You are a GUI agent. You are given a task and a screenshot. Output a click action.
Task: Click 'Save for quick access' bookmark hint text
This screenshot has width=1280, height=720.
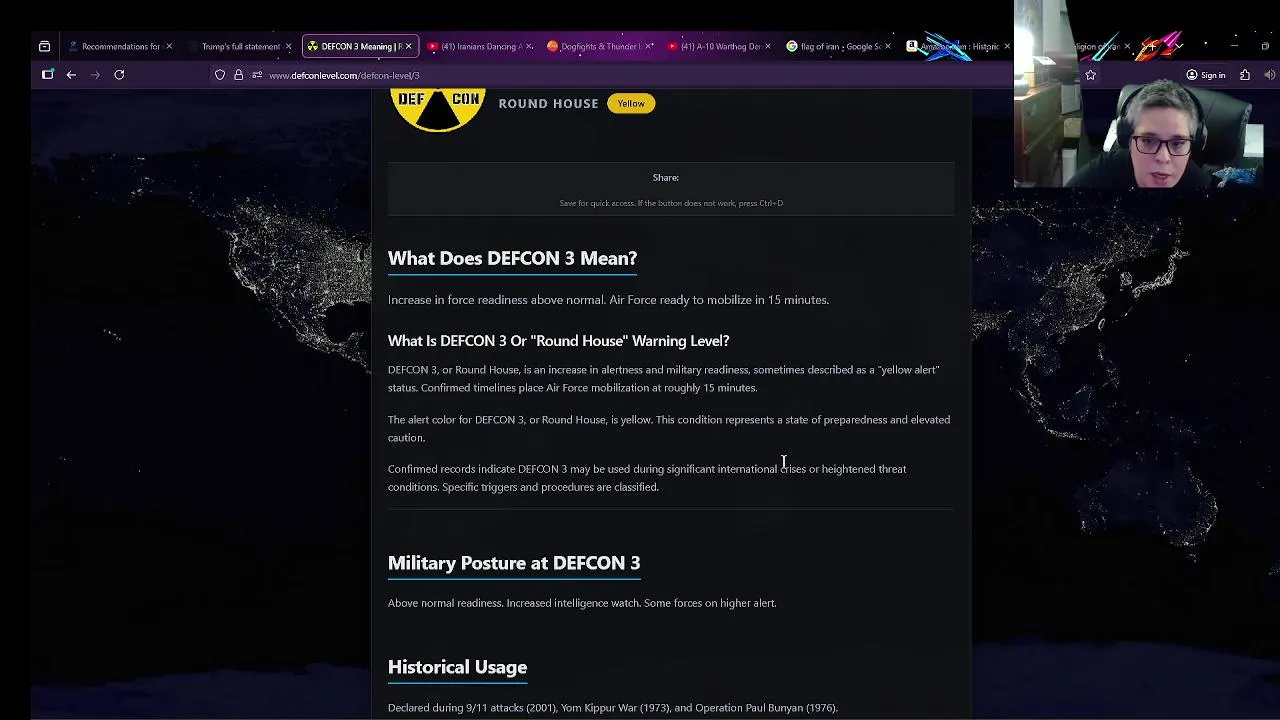(671, 203)
